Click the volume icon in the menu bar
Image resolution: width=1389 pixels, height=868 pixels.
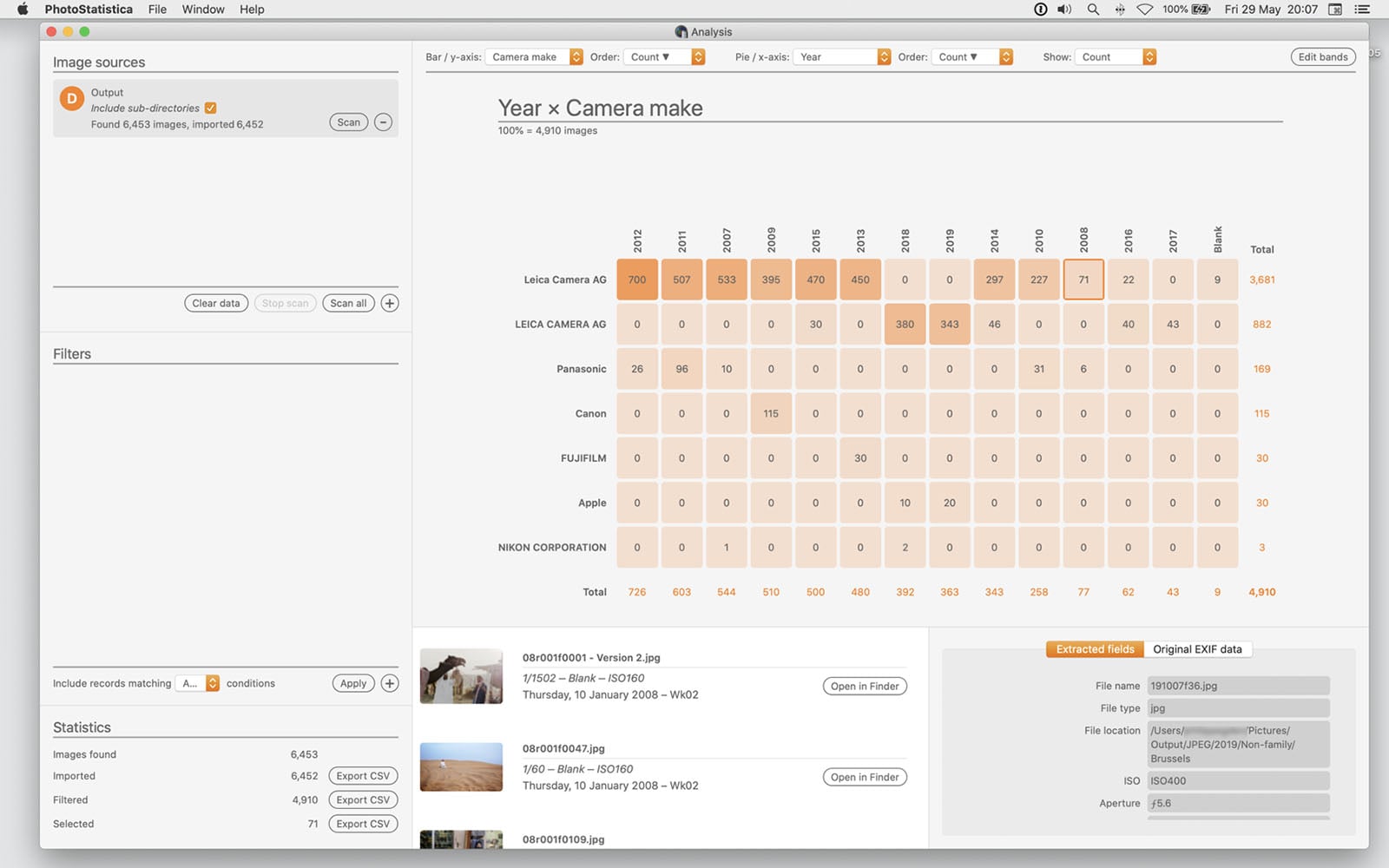(1064, 10)
